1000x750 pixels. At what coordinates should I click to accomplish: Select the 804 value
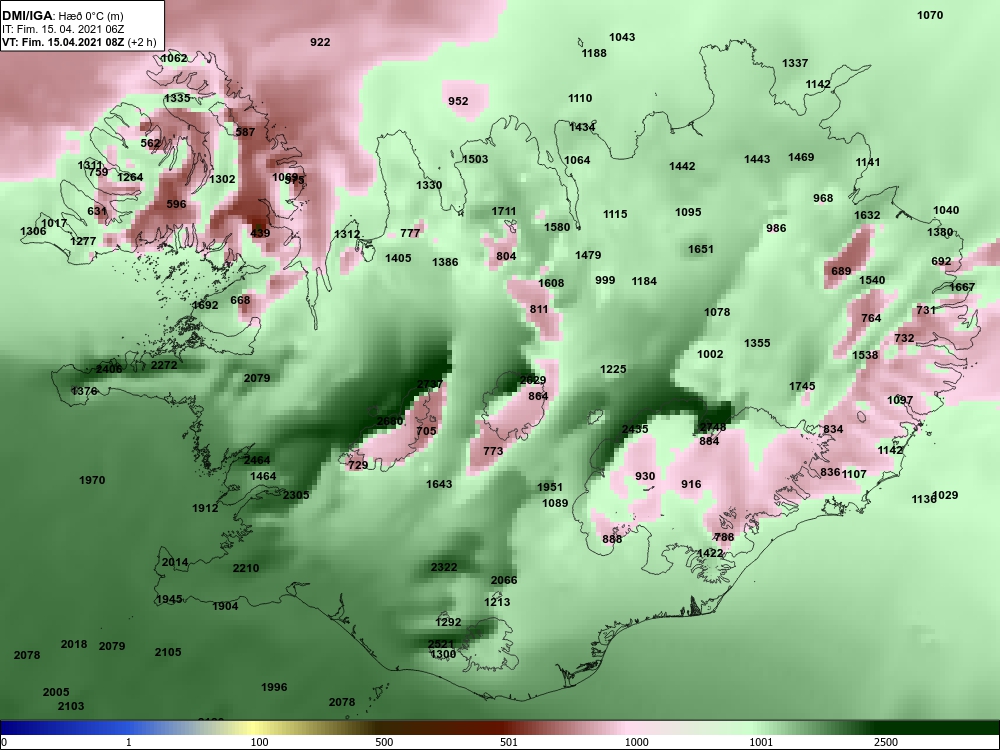(x=506, y=256)
